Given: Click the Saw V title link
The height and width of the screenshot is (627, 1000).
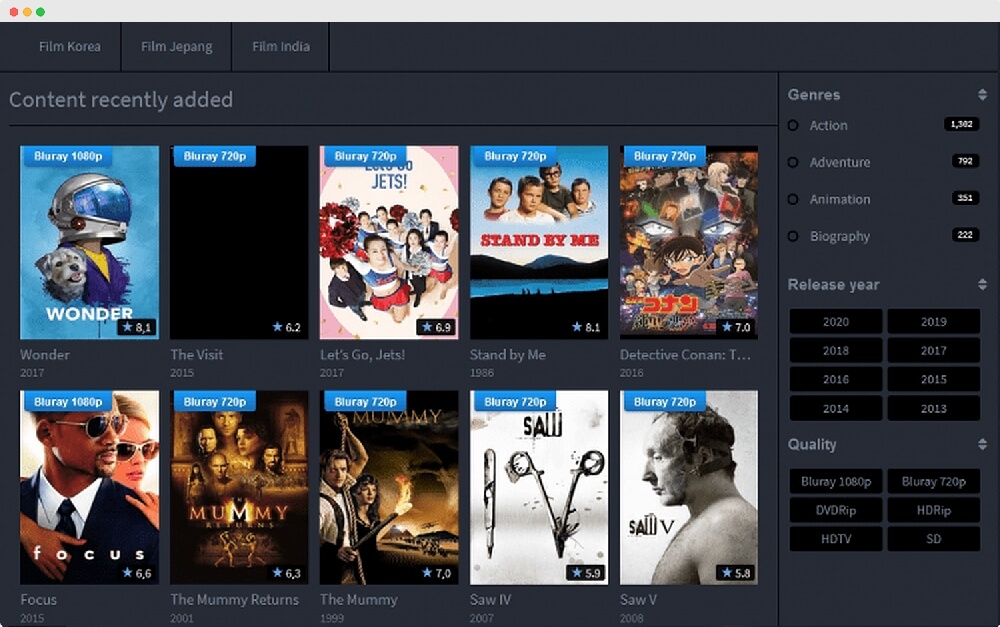Looking at the screenshot, I should tap(638, 600).
